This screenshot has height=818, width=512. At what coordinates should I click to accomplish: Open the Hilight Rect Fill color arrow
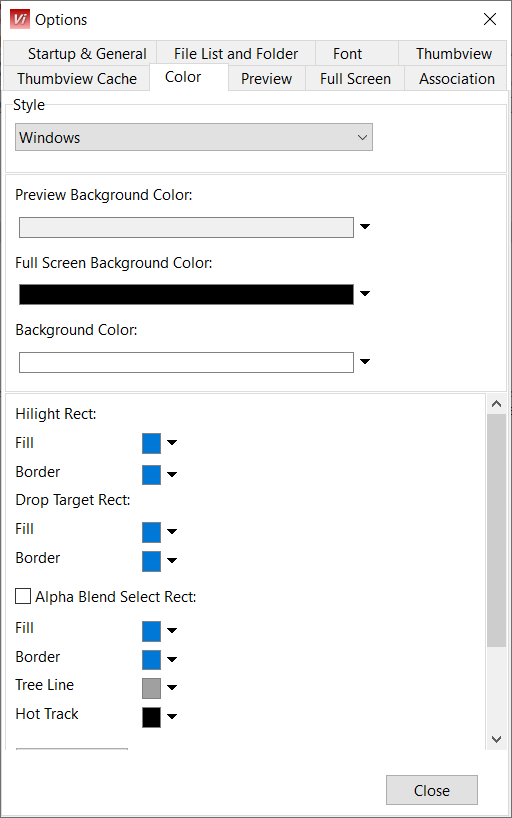click(172, 443)
